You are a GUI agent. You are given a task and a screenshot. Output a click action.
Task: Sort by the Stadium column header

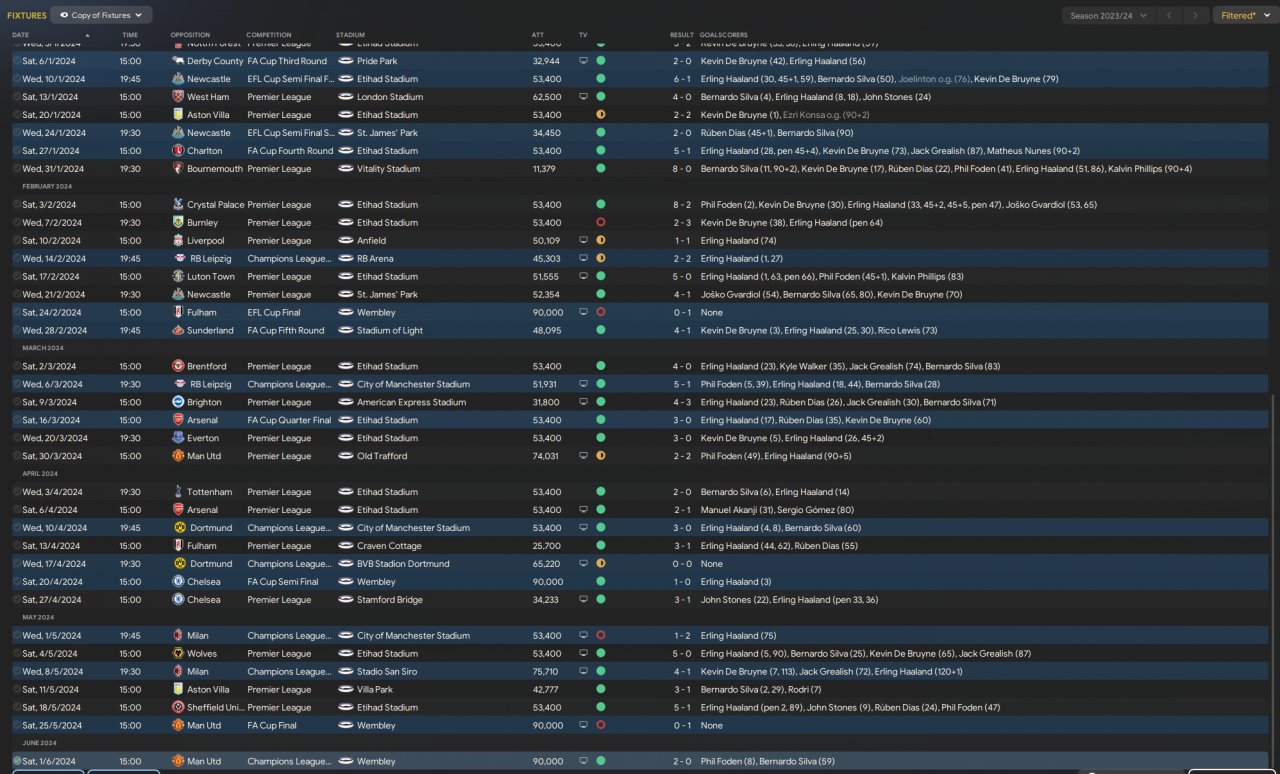coord(350,35)
